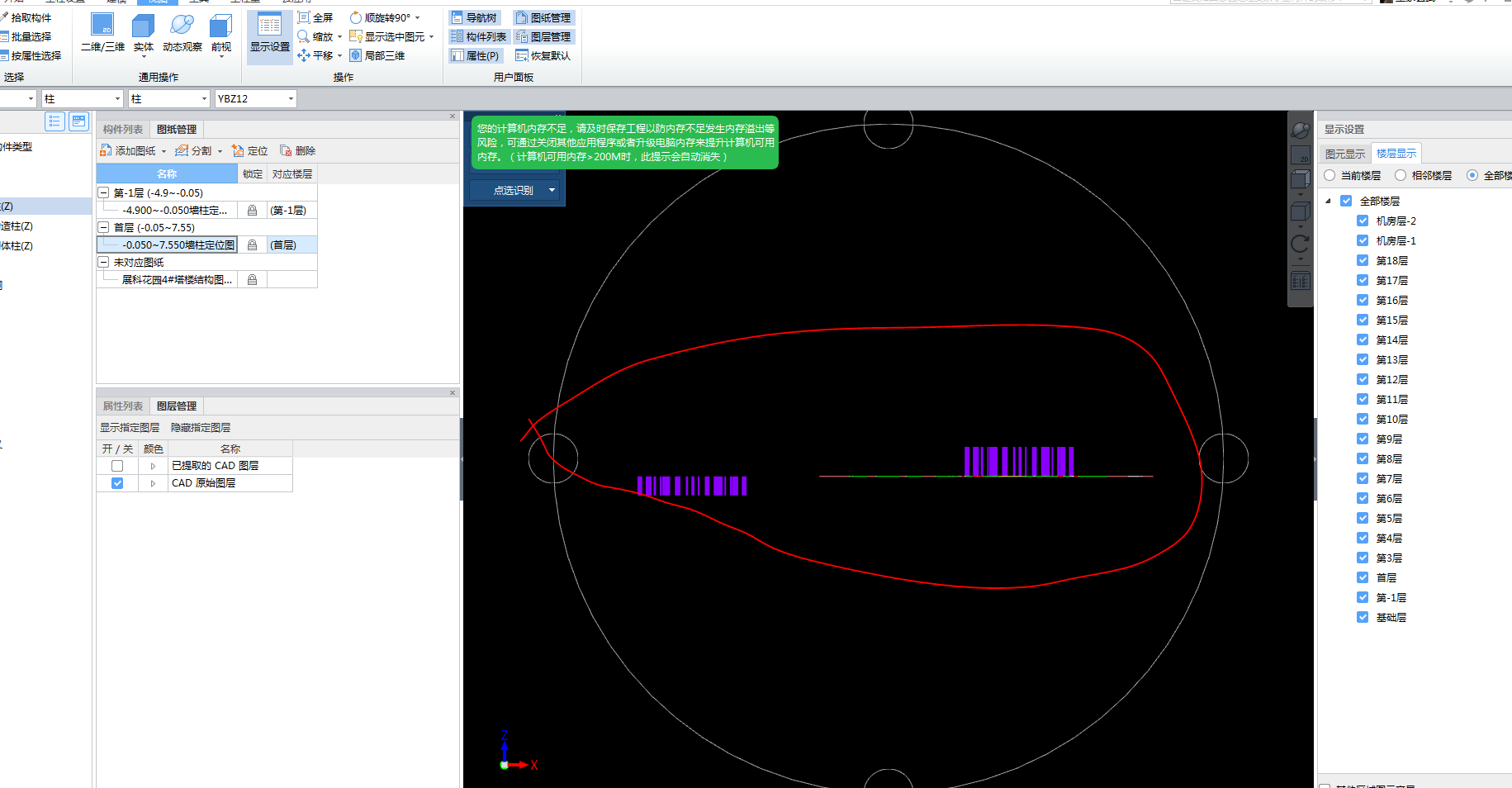Activate 局部三维 partial 3D view
The height and width of the screenshot is (788, 1512).
coord(377,55)
